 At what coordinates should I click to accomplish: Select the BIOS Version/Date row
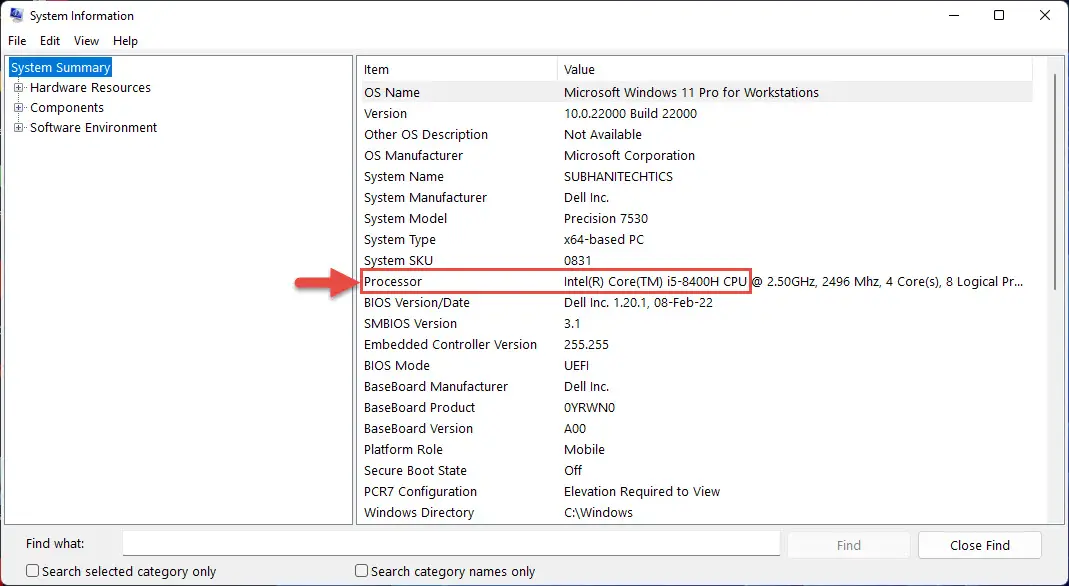696,303
